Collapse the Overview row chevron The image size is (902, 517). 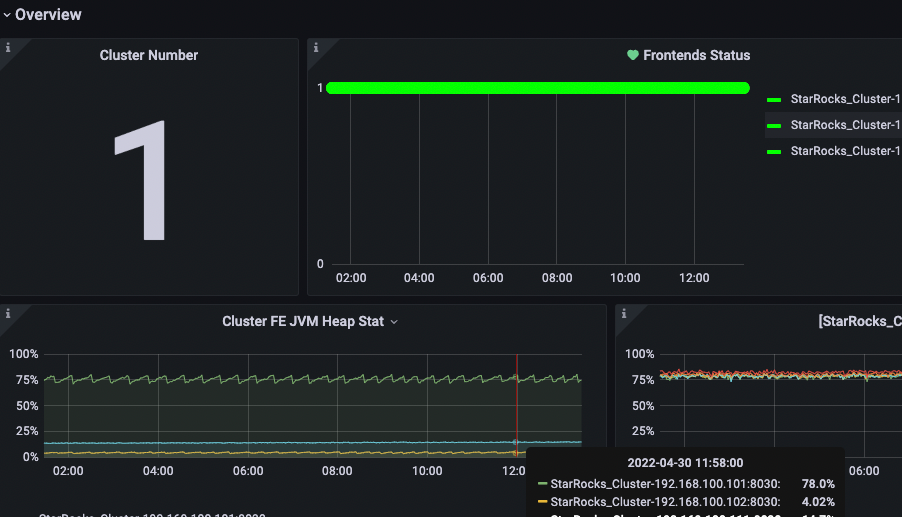pos(6,15)
